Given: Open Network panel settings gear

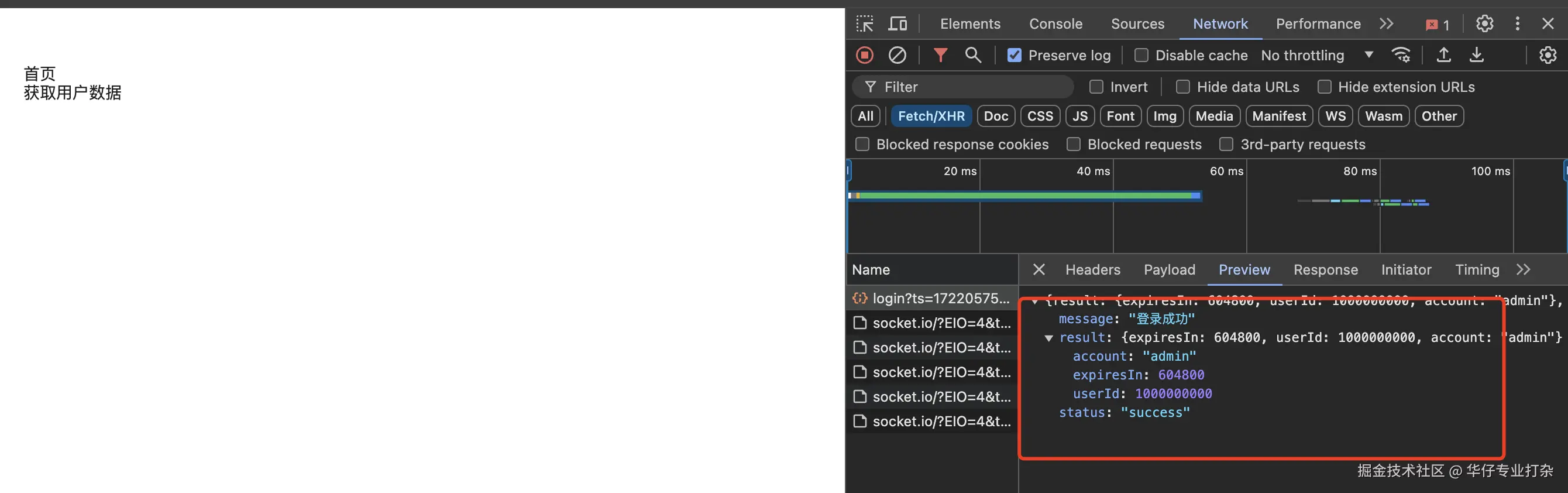Looking at the screenshot, I should tap(1548, 56).
